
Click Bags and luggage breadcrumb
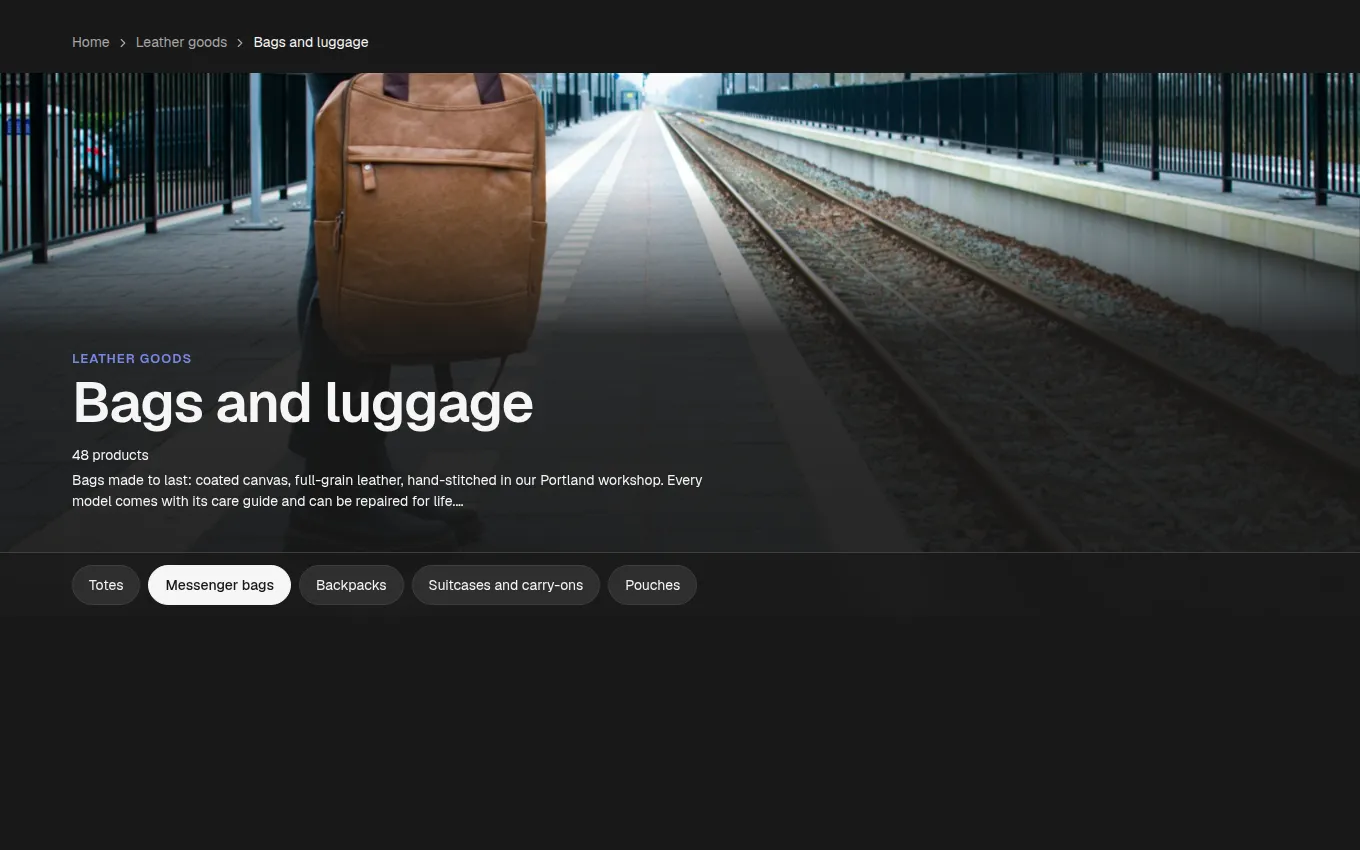point(311,42)
